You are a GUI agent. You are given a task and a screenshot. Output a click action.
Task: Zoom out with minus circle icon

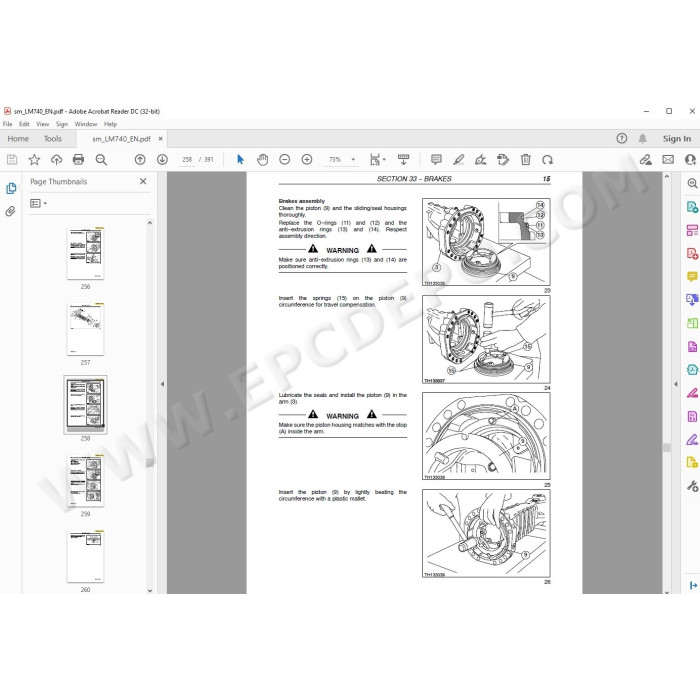(284, 159)
